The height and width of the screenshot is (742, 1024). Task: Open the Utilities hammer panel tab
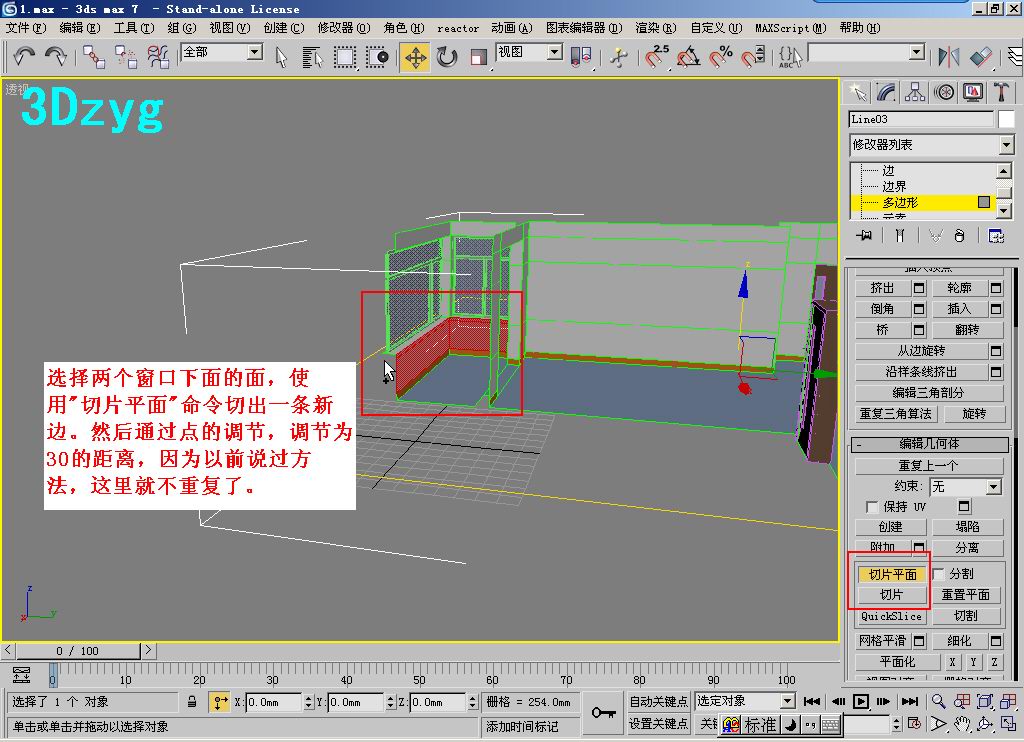1001,93
